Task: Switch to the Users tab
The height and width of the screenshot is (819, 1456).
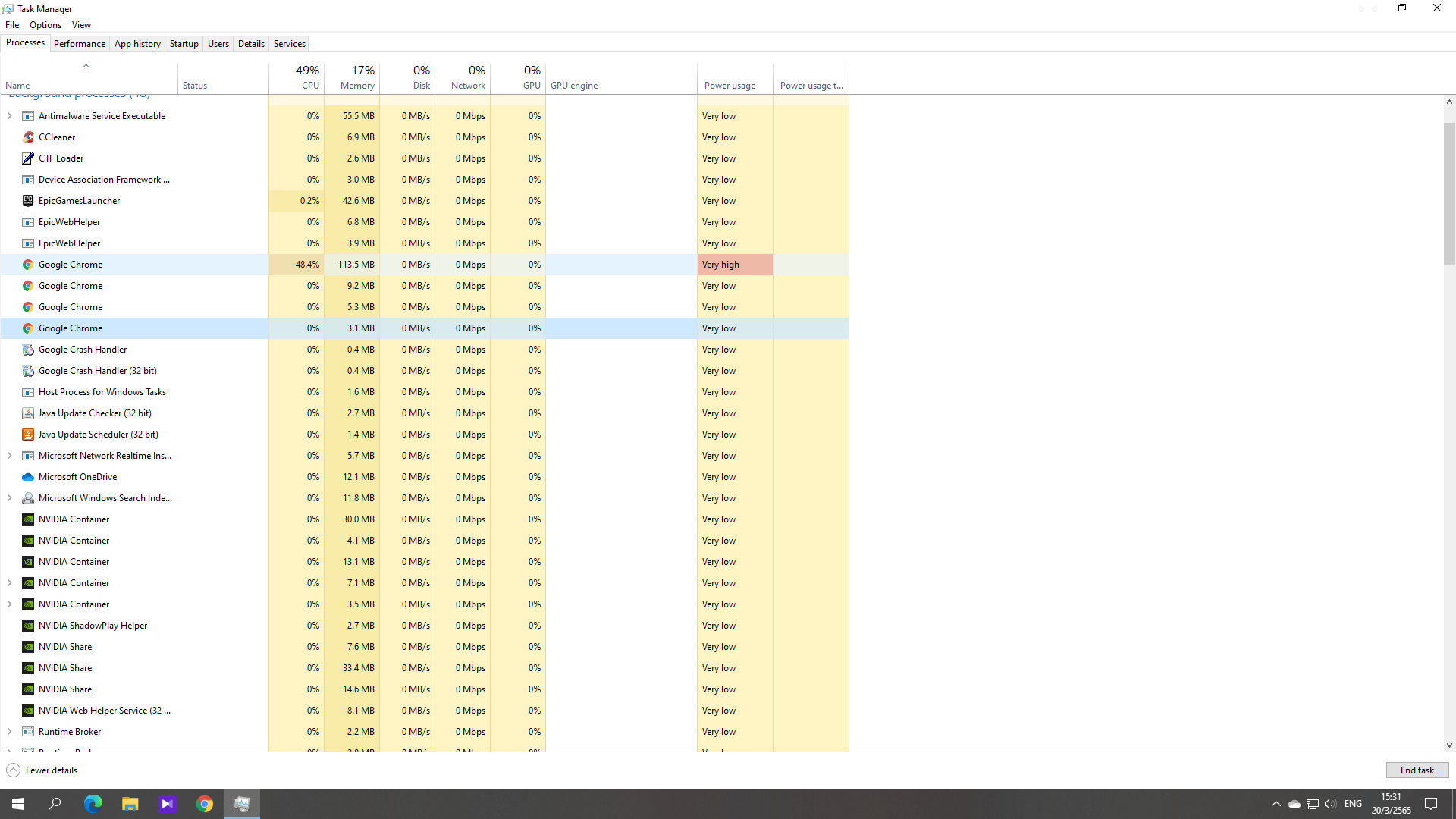Action: click(x=218, y=44)
